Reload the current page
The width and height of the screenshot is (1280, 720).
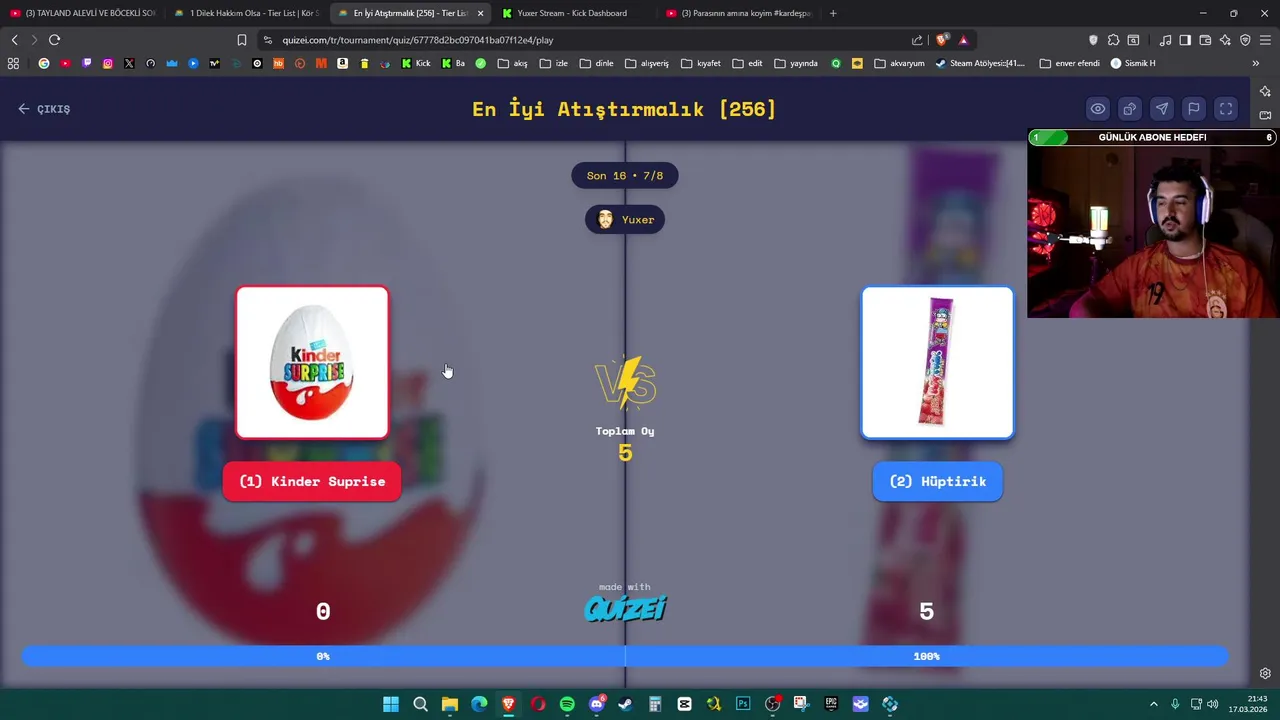click(54, 40)
